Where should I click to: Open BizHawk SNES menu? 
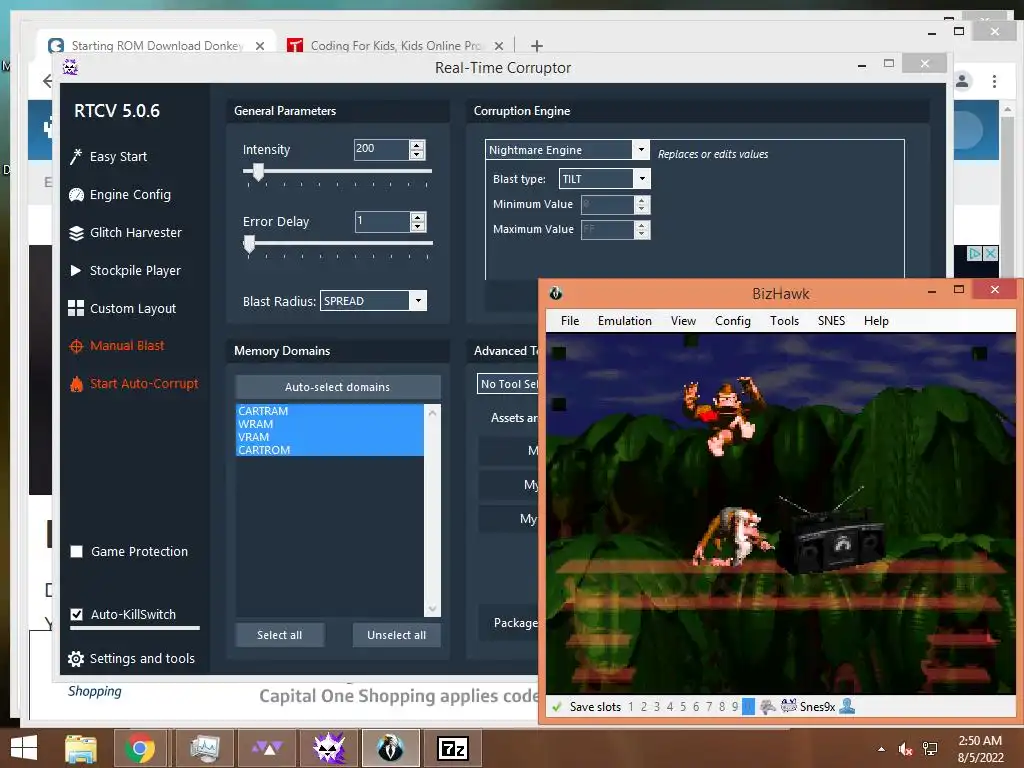(x=831, y=321)
